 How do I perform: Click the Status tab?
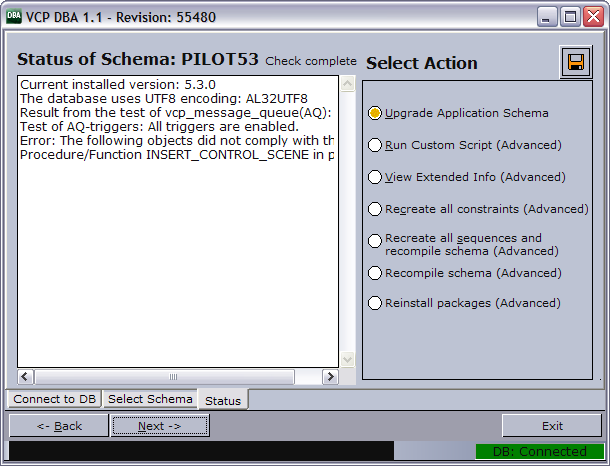222,400
